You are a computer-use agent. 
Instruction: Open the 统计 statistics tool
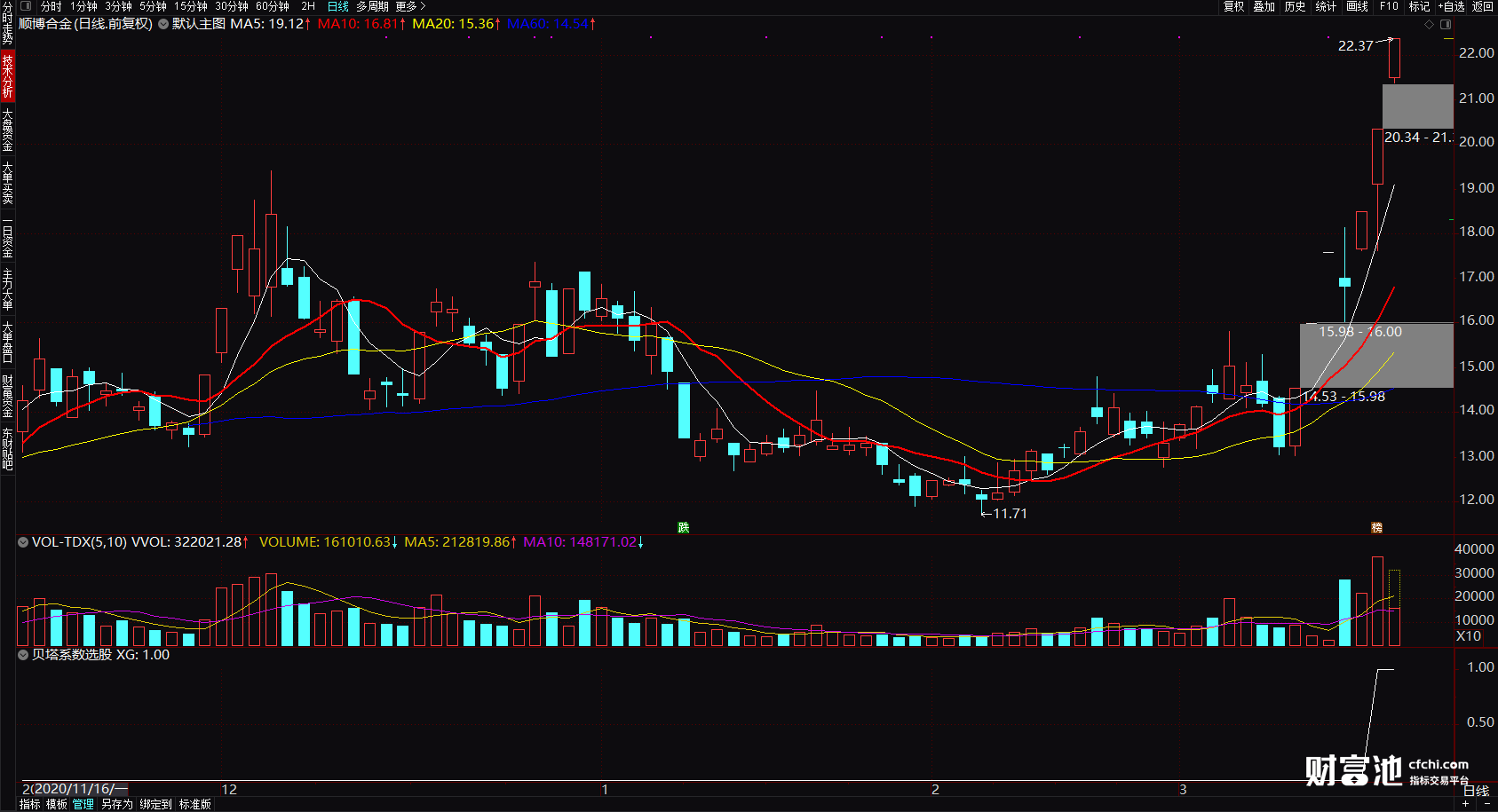[x=1326, y=6]
